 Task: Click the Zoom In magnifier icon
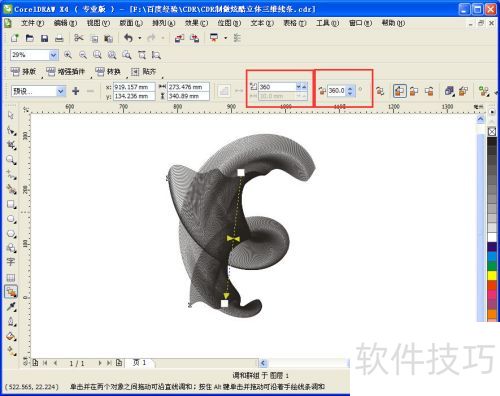pos(68,55)
